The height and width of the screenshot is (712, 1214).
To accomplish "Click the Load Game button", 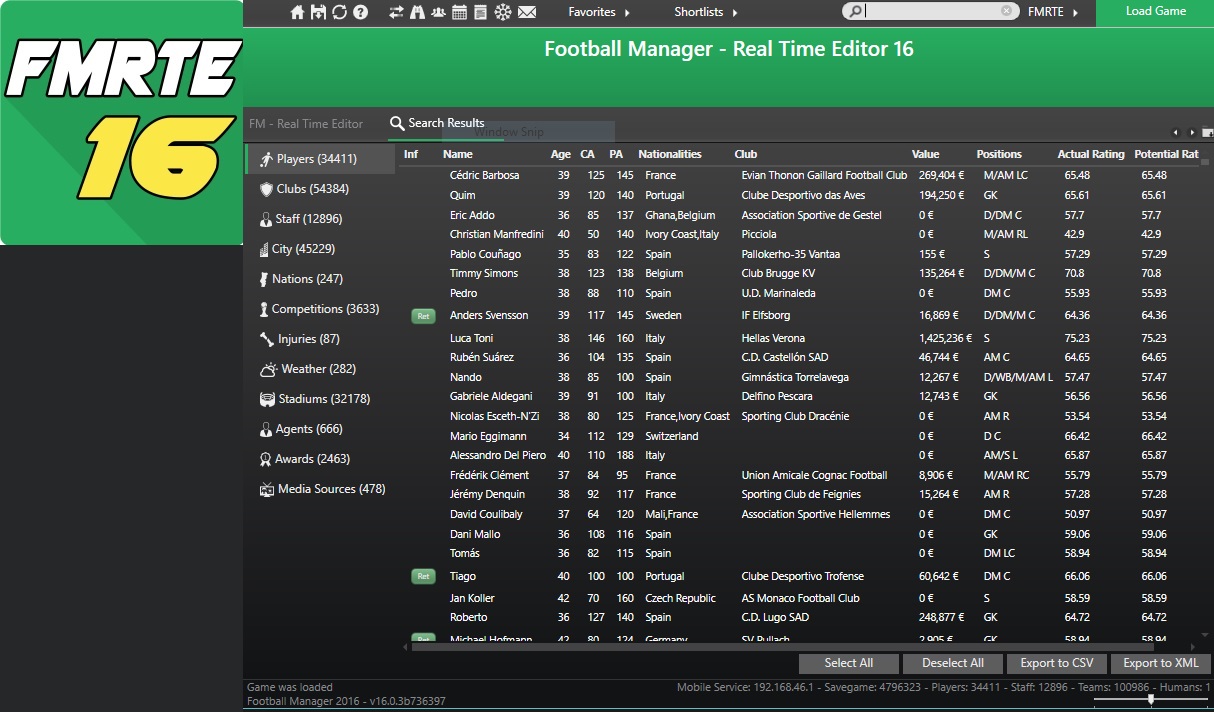I will pyautogui.click(x=1155, y=12).
